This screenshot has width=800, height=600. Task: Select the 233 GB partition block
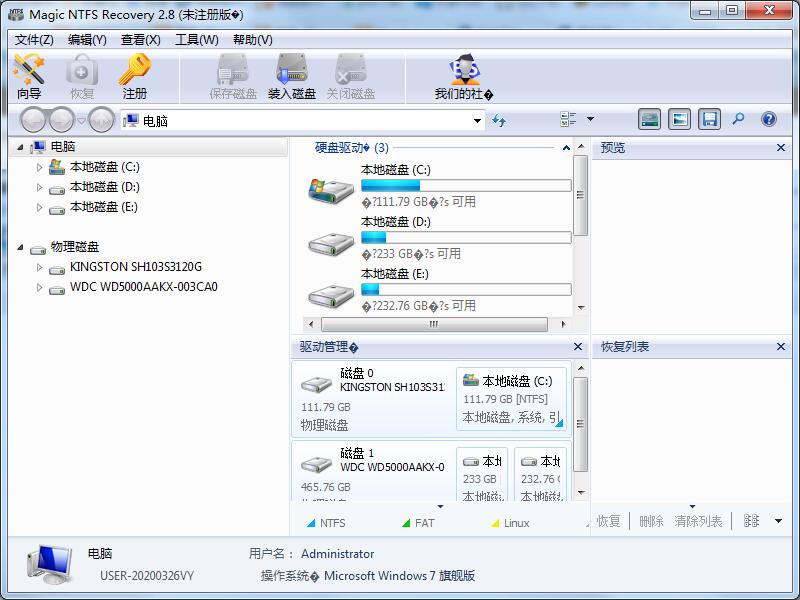pyautogui.click(x=482, y=474)
